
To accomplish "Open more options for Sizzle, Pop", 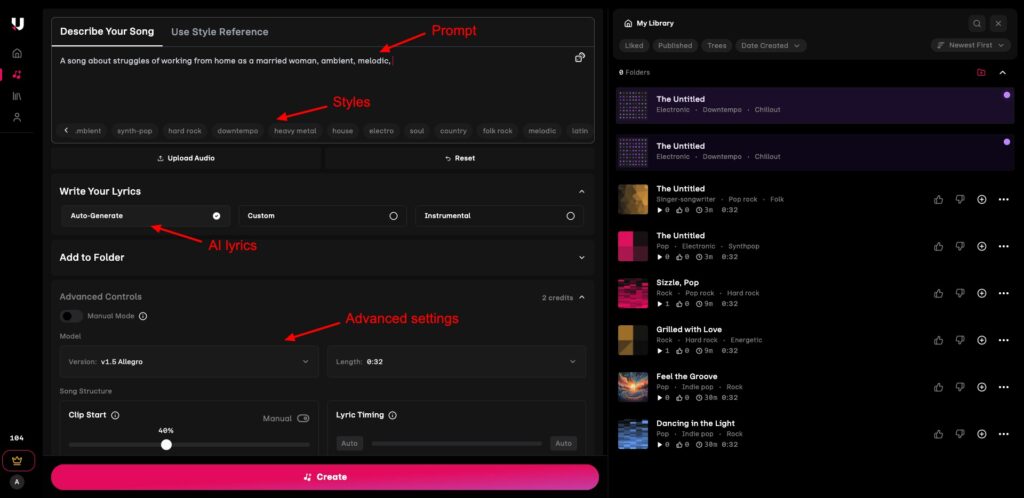I will coord(1004,293).
